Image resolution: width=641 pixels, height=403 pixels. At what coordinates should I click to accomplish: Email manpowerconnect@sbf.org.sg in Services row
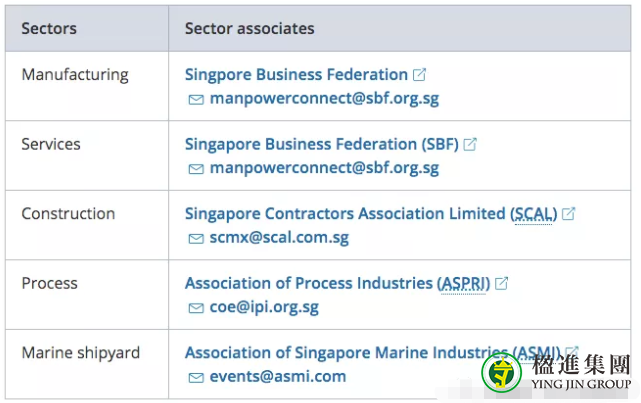click(x=324, y=169)
